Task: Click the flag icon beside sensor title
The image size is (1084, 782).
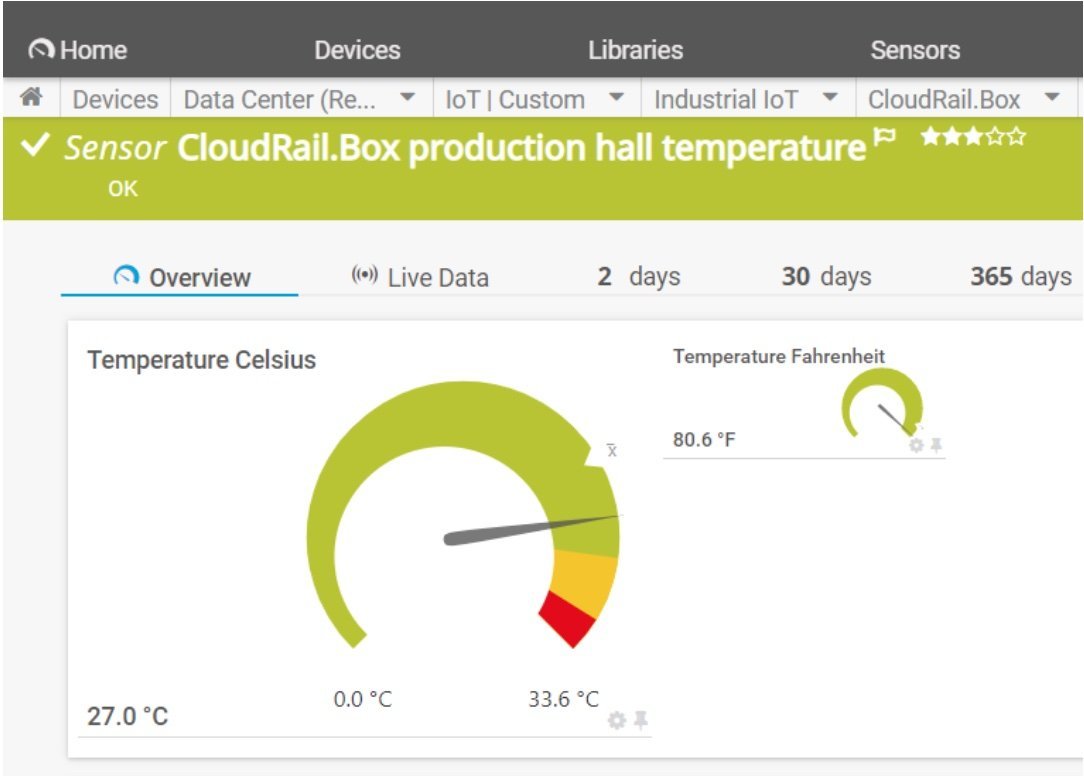Action: pyautogui.click(x=885, y=137)
